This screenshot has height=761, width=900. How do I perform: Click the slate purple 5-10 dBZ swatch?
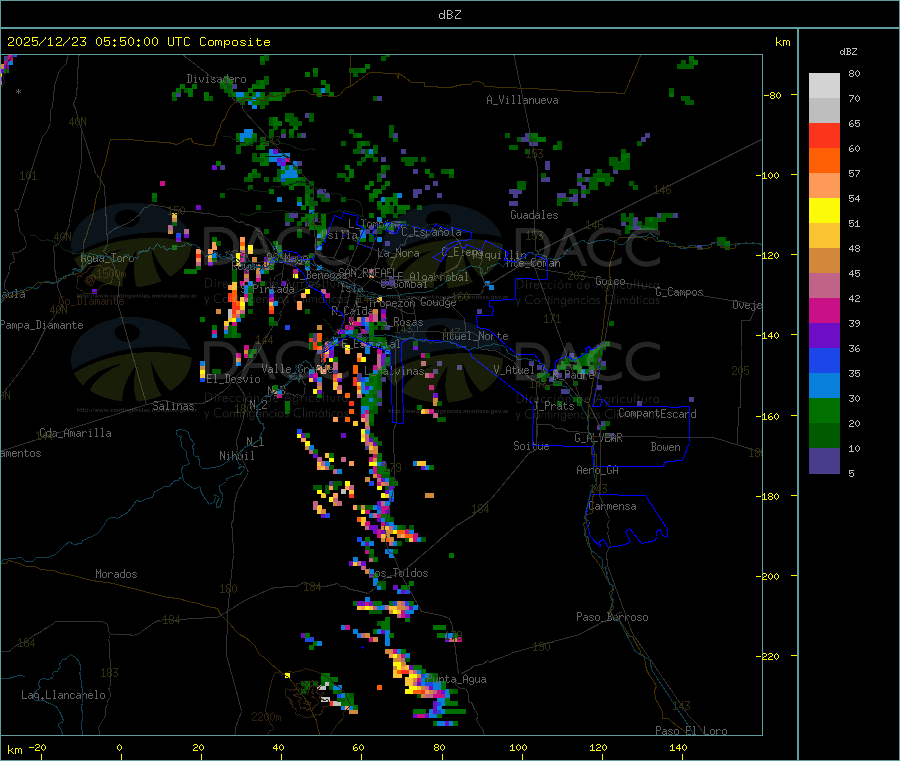[824, 461]
